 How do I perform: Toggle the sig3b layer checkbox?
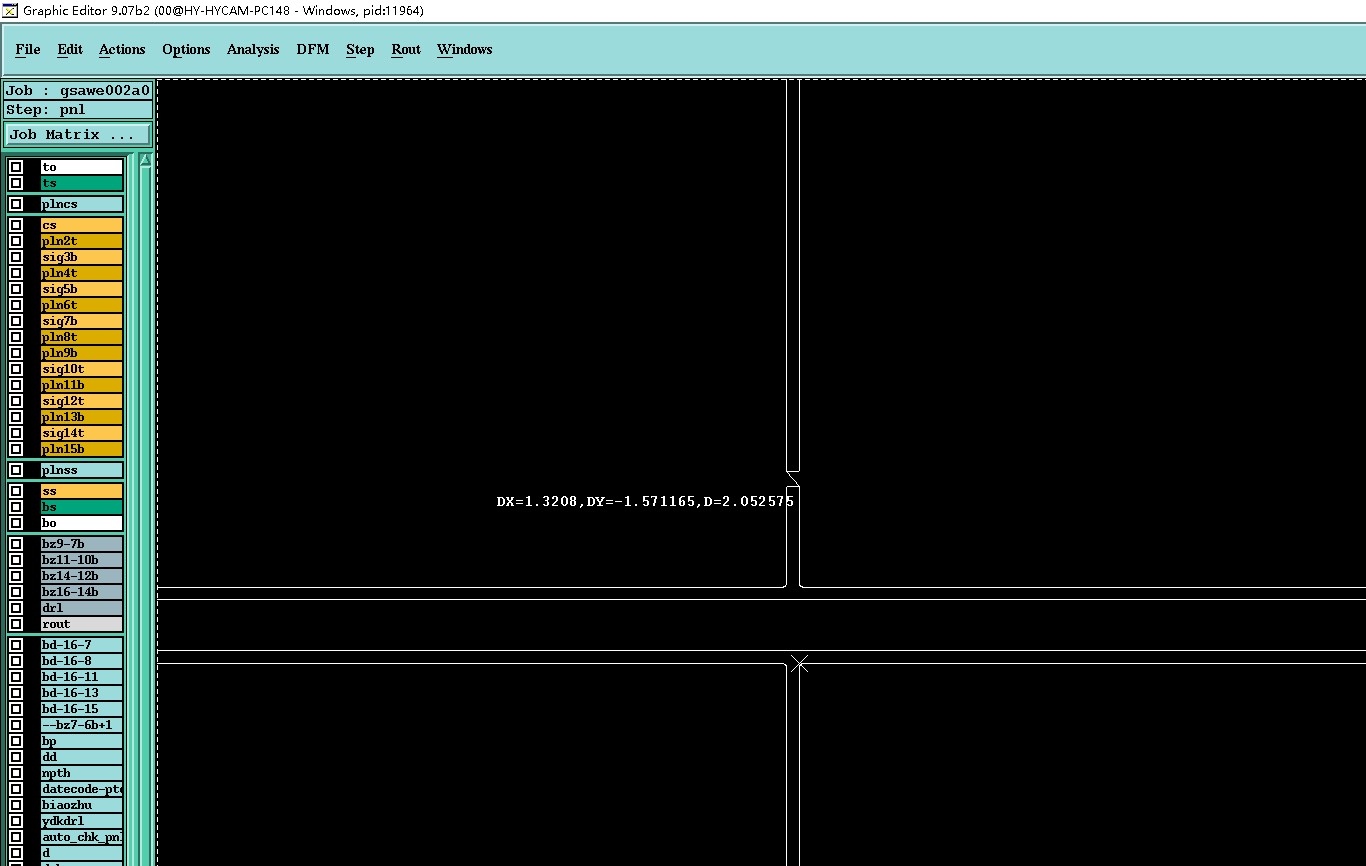(x=16, y=257)
